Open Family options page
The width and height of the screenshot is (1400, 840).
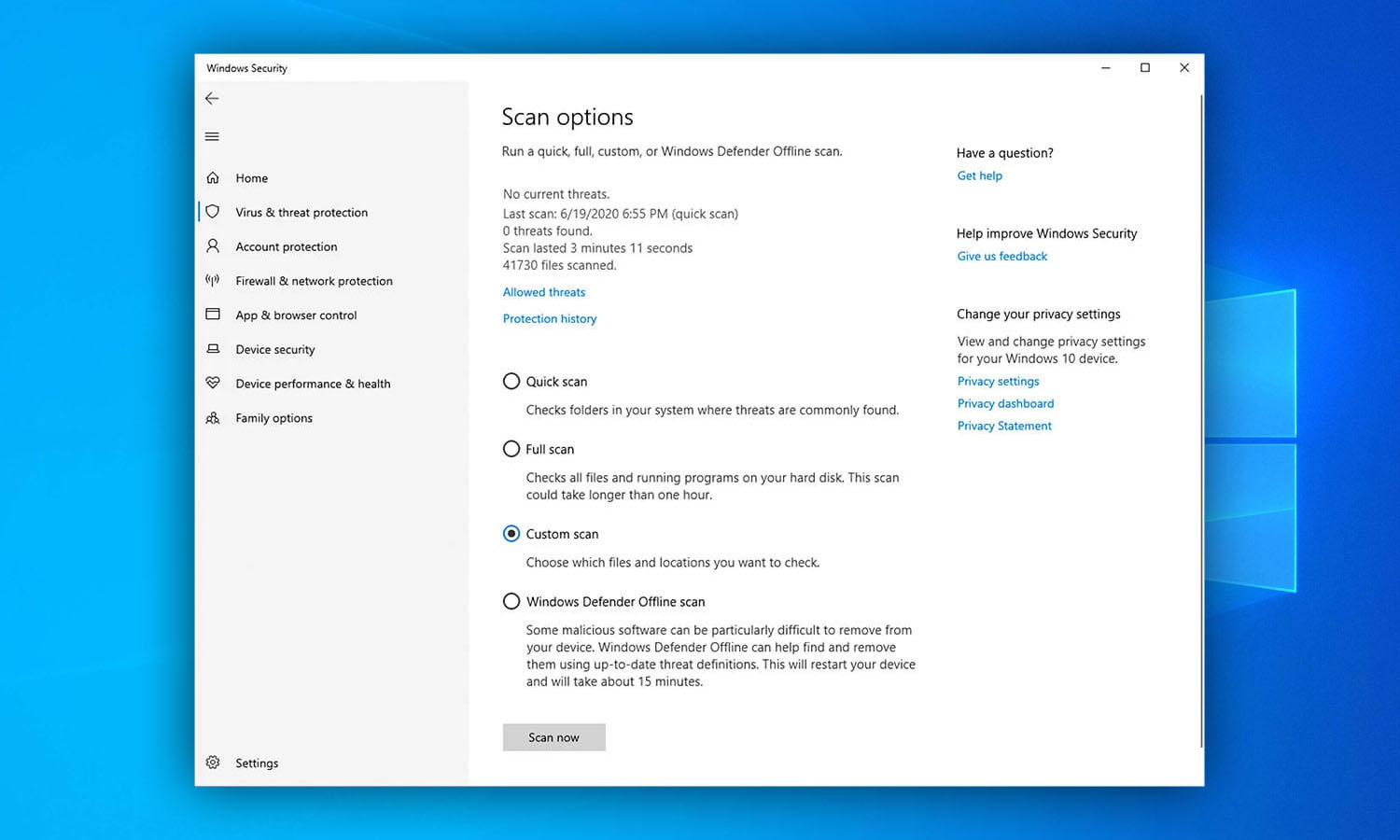[273, 418]
